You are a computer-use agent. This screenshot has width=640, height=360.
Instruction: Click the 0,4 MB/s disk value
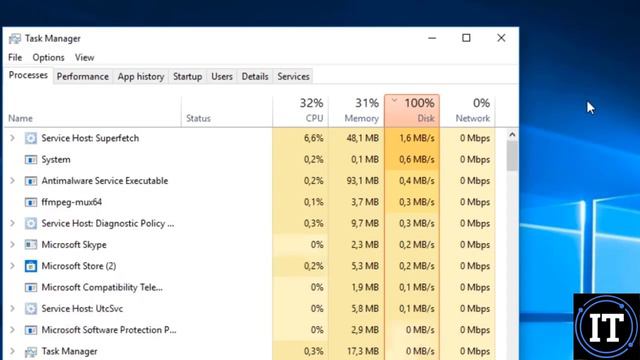[x=417, y=181]
